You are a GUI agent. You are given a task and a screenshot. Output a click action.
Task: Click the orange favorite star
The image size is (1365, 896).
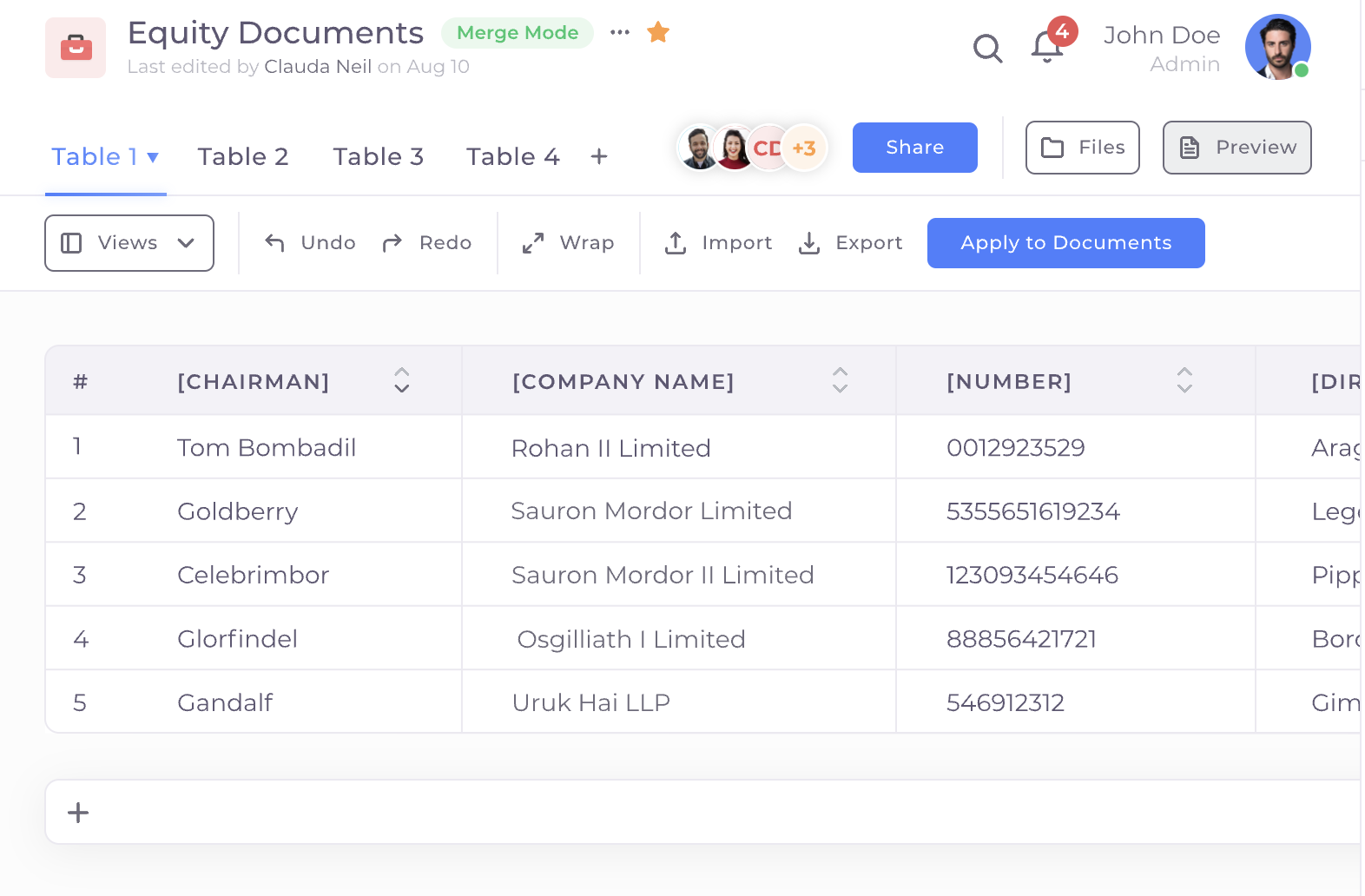click(658, 33)
